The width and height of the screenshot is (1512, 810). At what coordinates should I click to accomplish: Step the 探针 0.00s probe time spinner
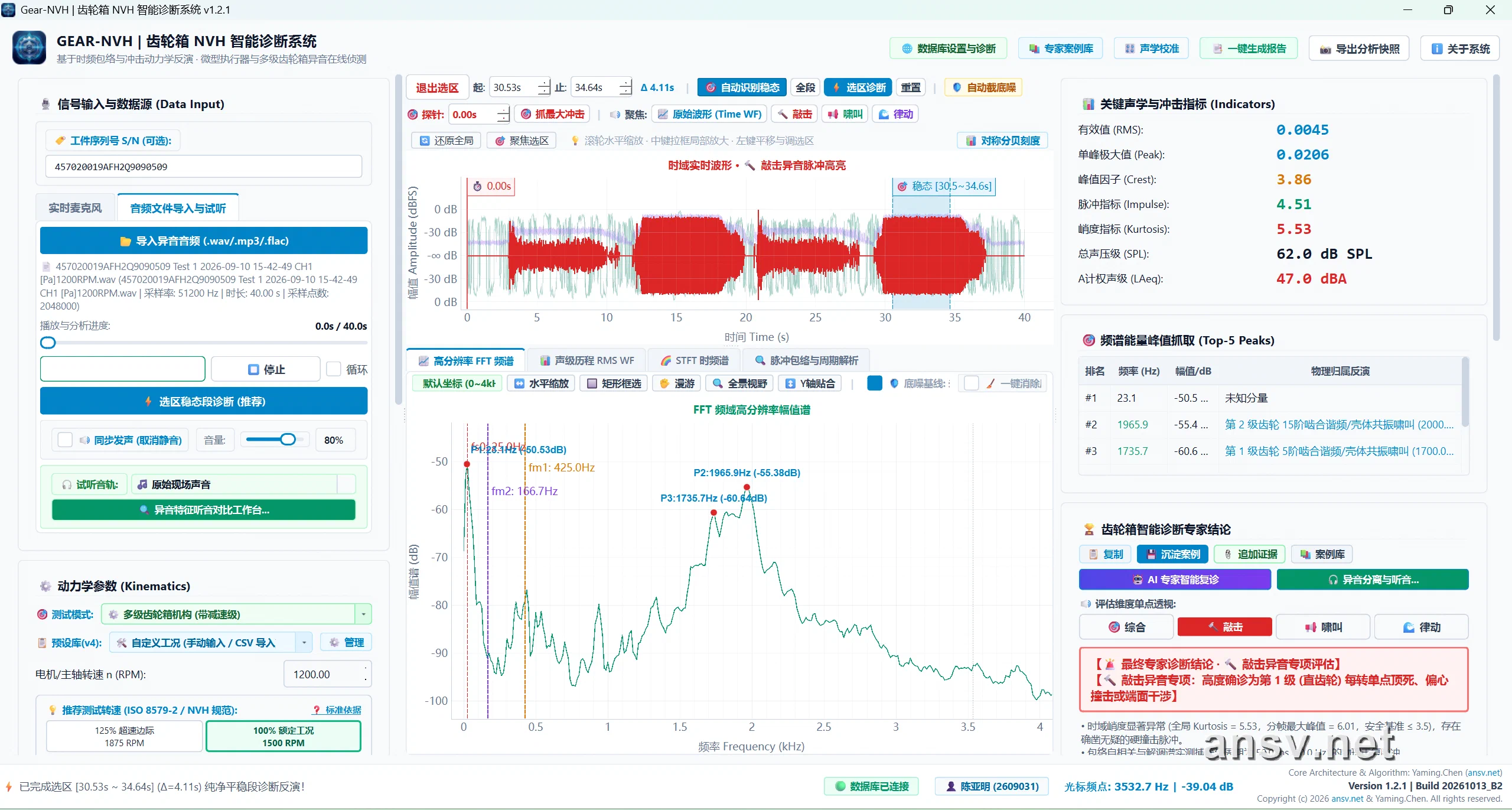[x=503, y=114]
